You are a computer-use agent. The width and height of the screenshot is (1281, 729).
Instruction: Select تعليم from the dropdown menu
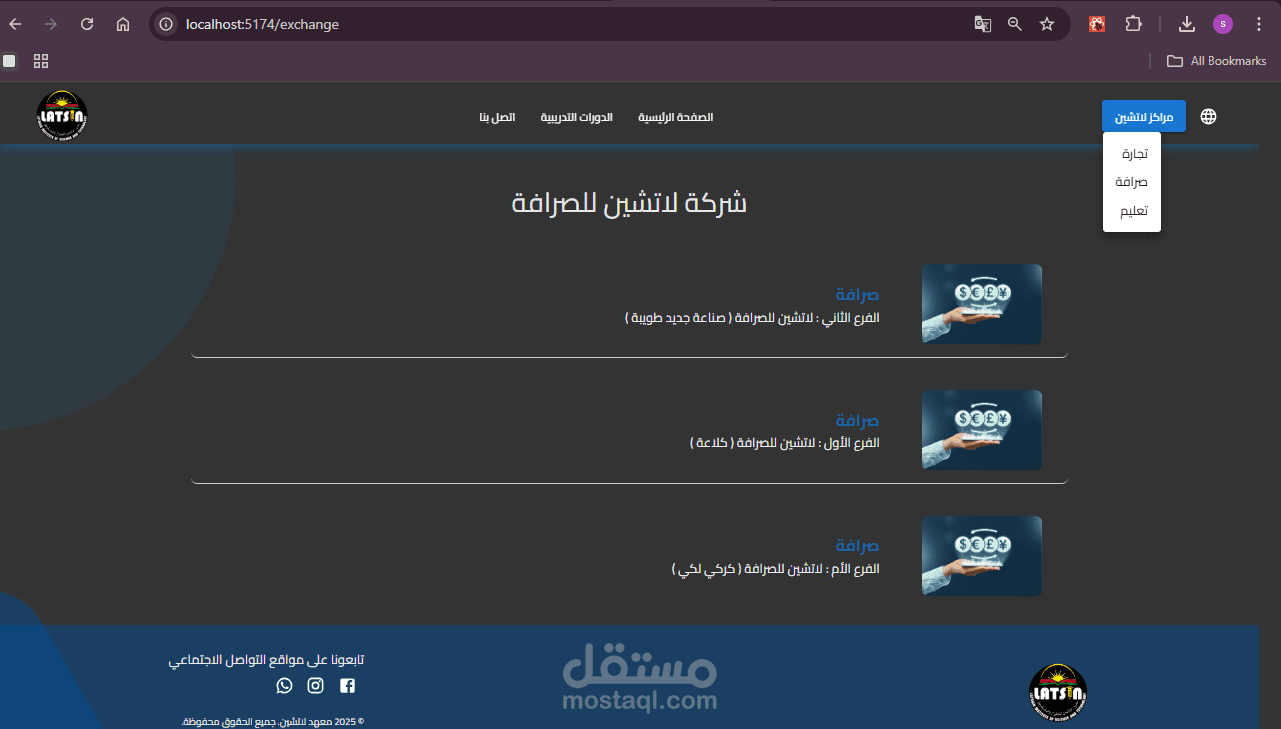click(1133, 211)
